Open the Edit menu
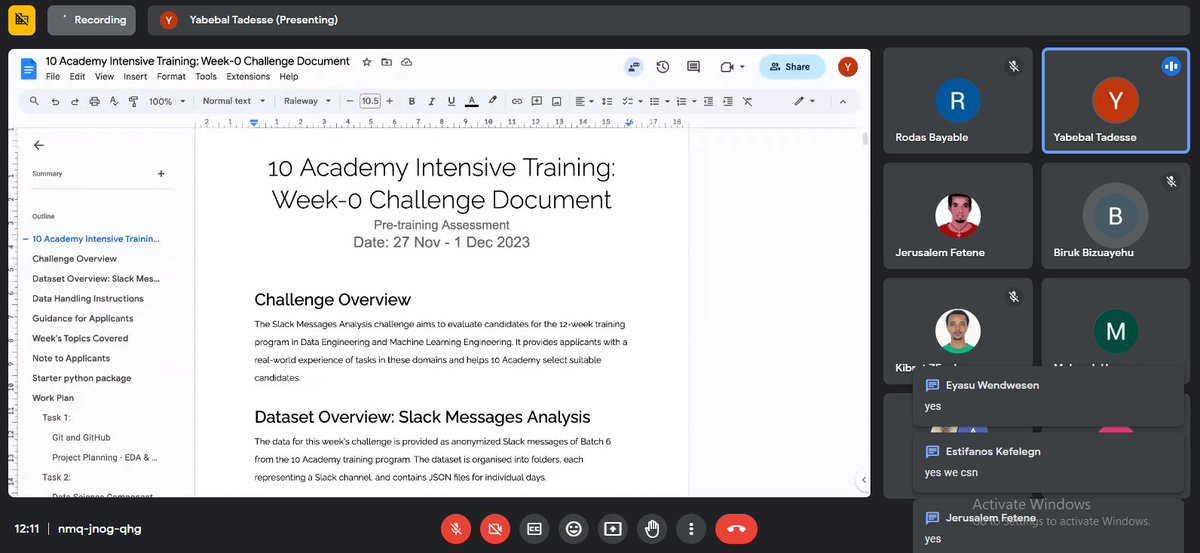The width and height of the screenshot is (1200, 553). [77, 77]
